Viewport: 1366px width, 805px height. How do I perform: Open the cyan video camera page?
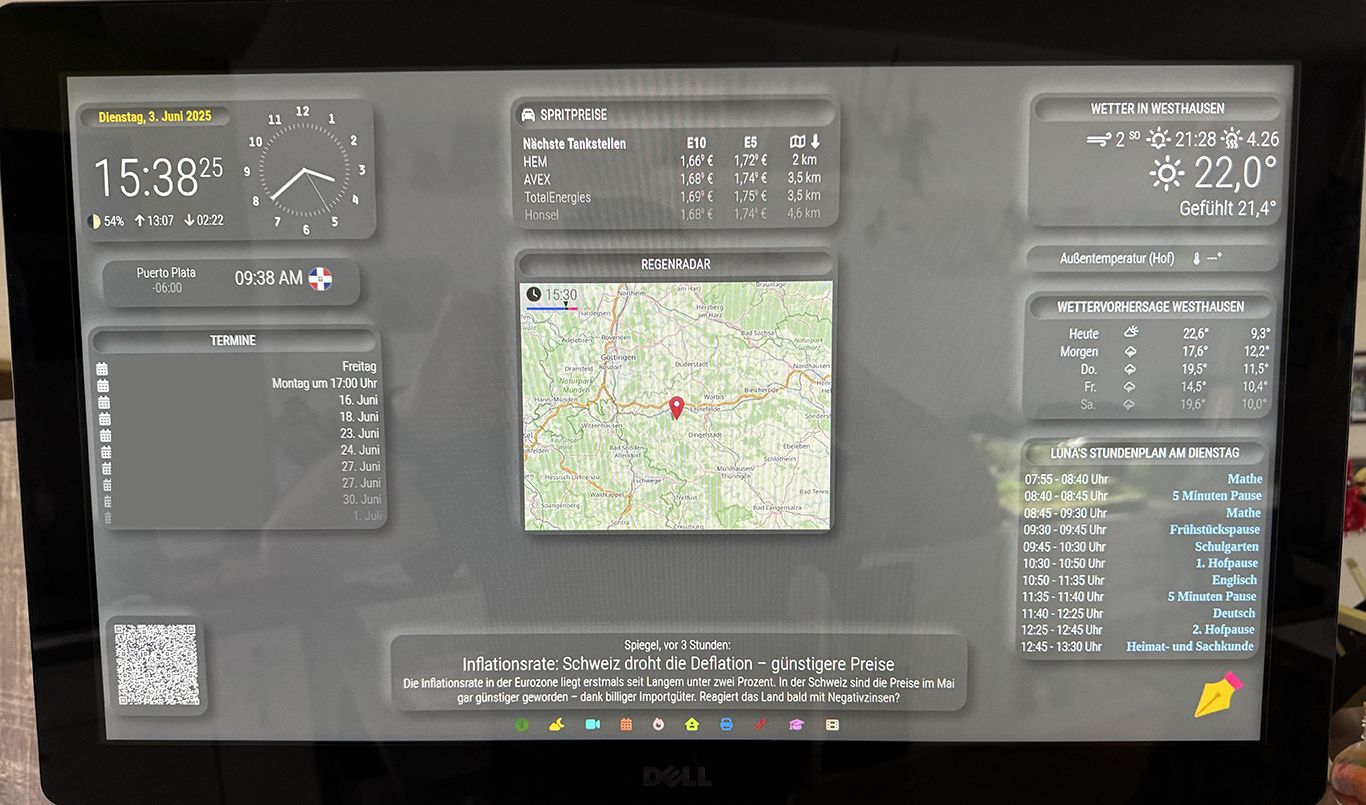point(592,724)
